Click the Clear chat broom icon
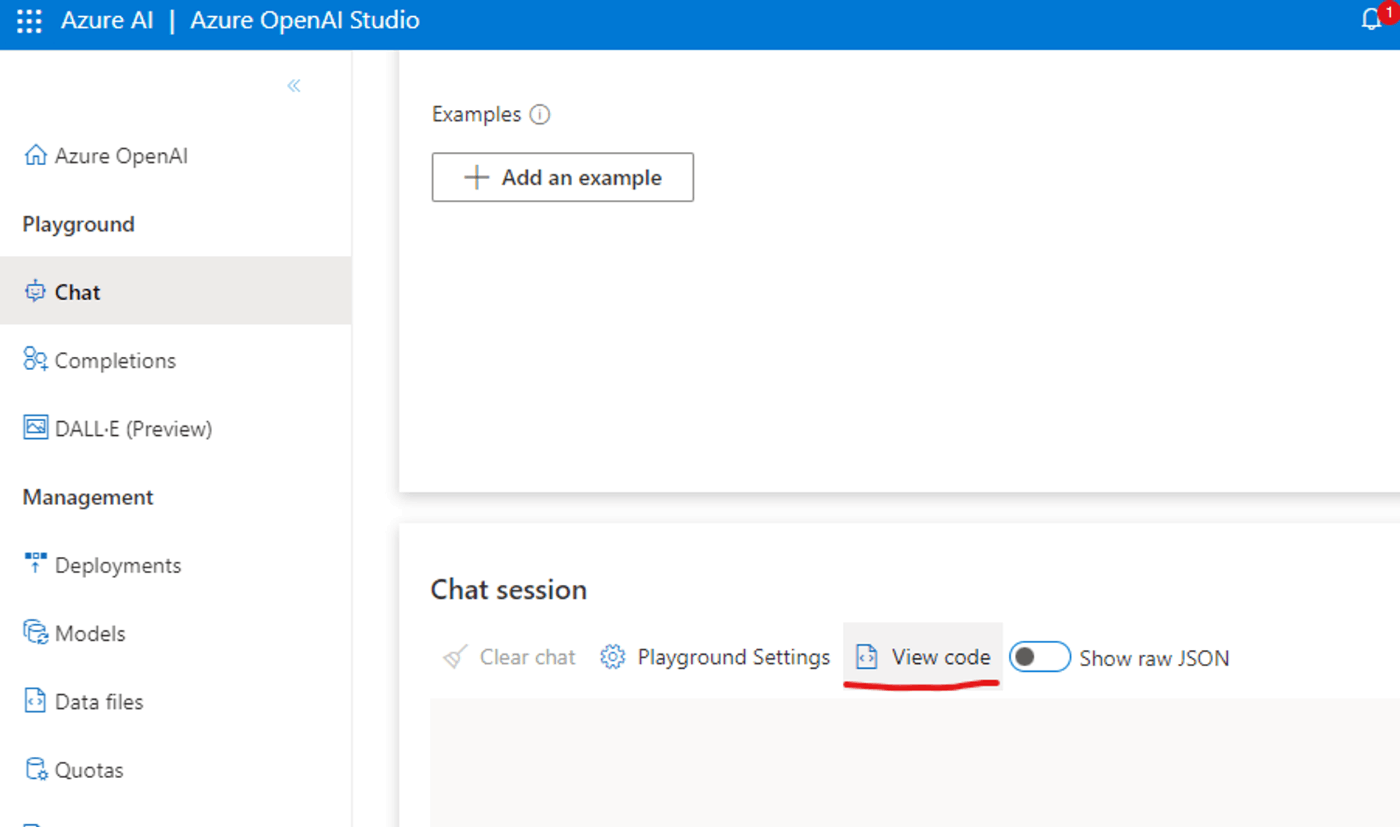The width and height of the screenshot is (1400, 827). point(455,657)
